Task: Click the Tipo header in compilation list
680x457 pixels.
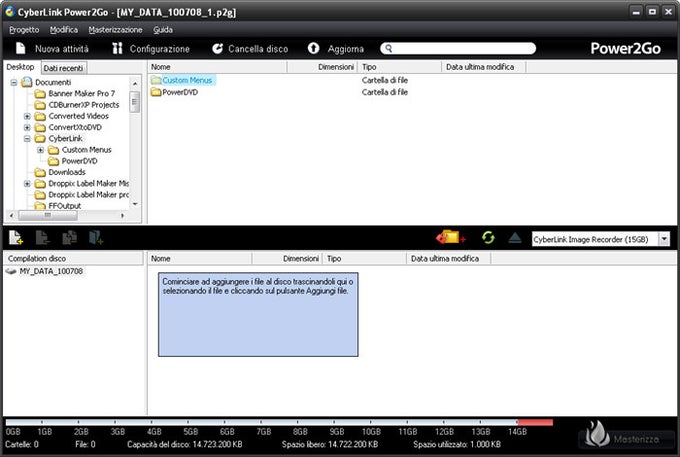Action: point(365,259)
